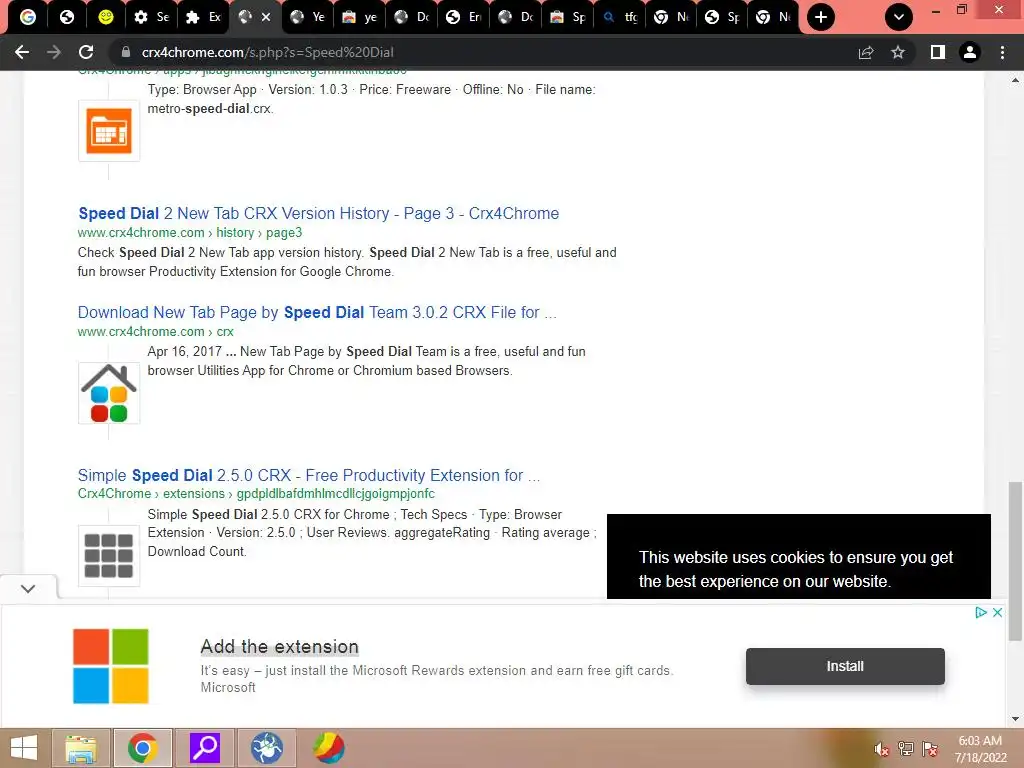Viewport: 1024px width, 768px height.
Task: Click the Microsoft logo in the ad
Action: tap(110, 666)
